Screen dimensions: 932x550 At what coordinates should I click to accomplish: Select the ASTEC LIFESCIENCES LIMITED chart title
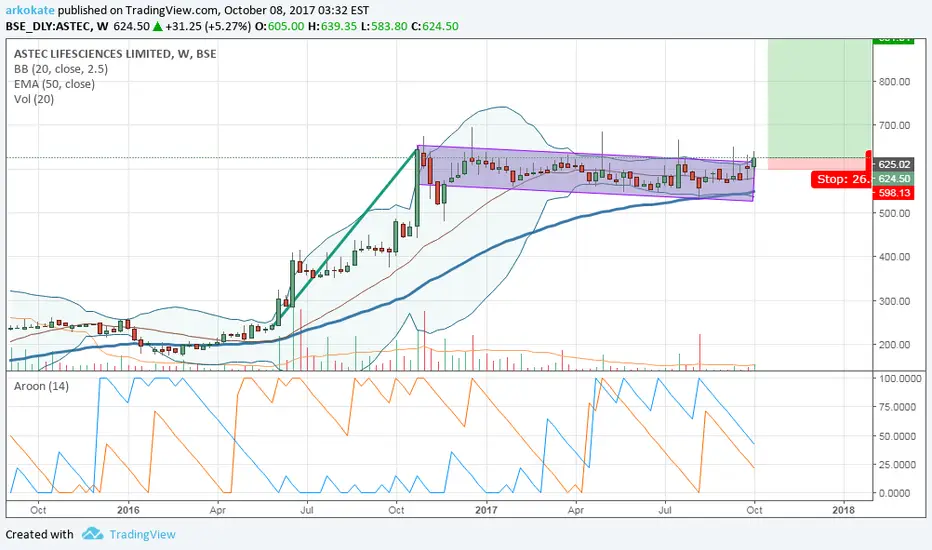click(x=115, y=54)
